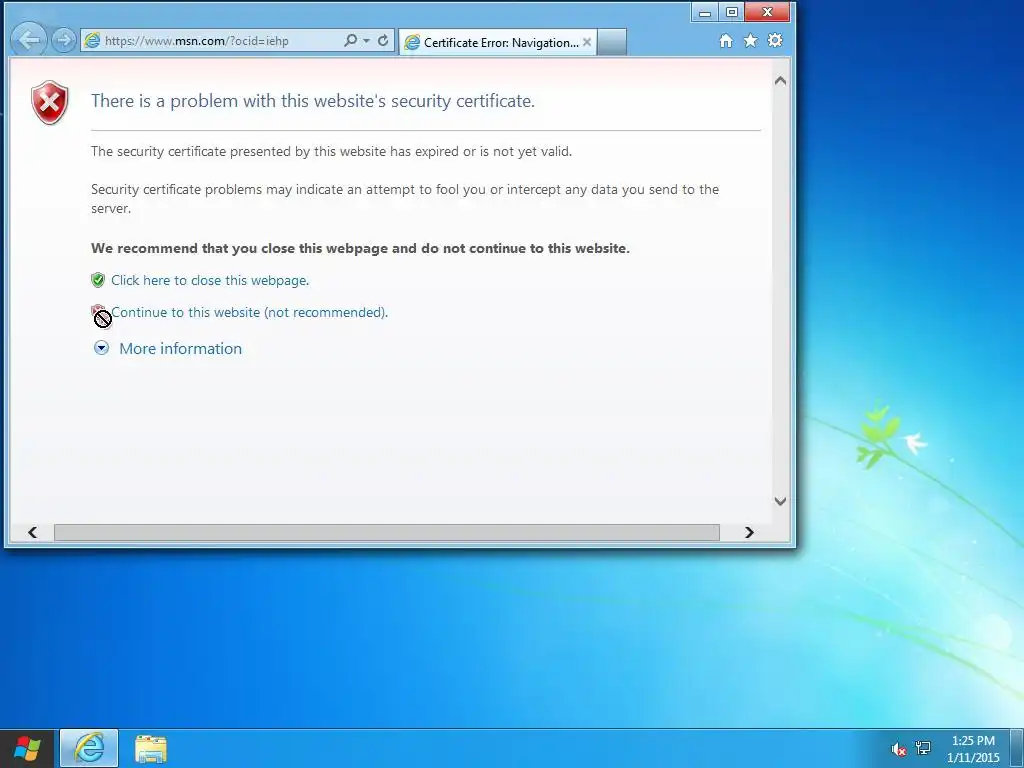Image resolution: width=1024 pixels, height=768 pixels.
Task: Click the red shield error icon
Action: click(x=50, y=103)
